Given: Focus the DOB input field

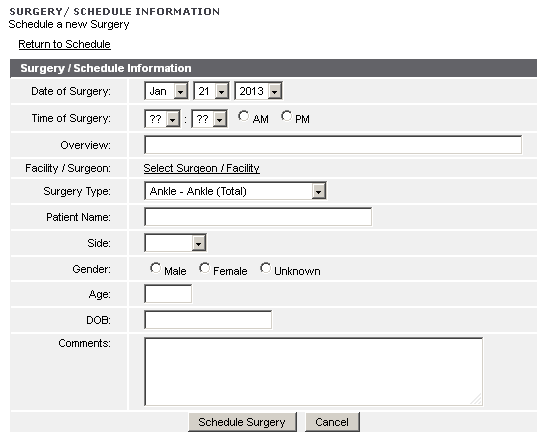Looking at the screenshot, I should pos(208,320).
